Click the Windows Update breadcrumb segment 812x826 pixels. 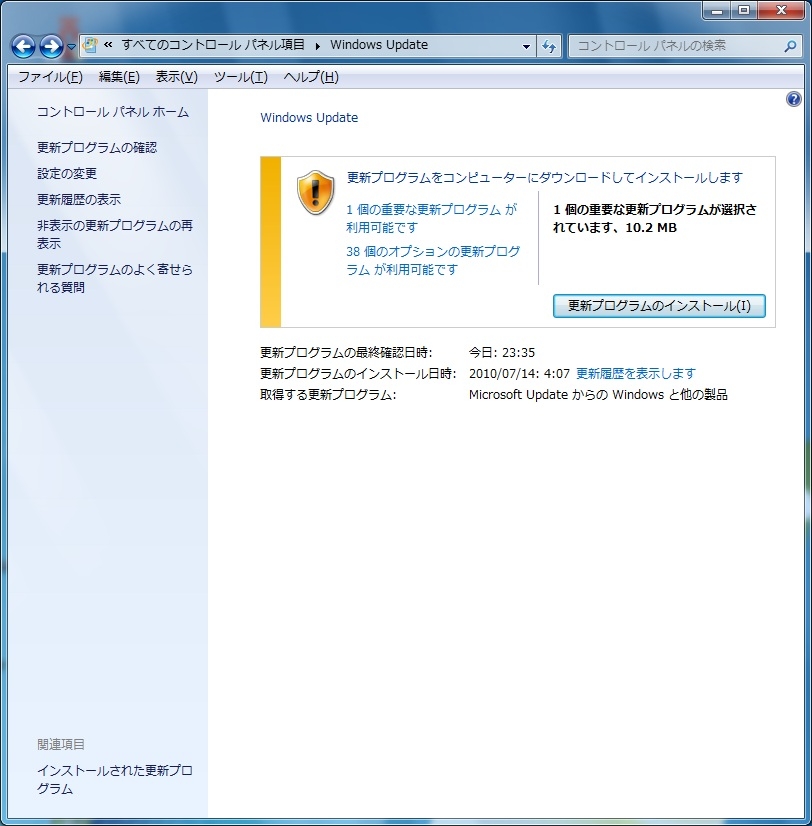pos(379,45)
